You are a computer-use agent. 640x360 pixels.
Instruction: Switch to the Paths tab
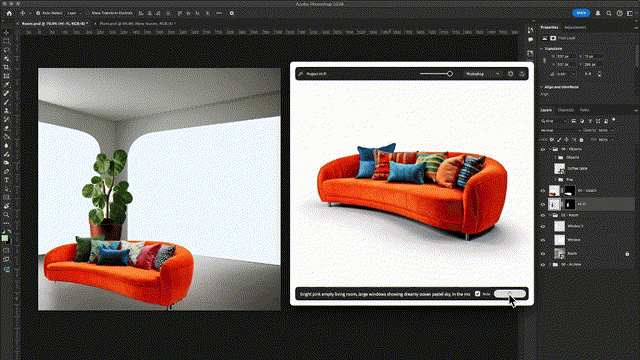[584, 110]
